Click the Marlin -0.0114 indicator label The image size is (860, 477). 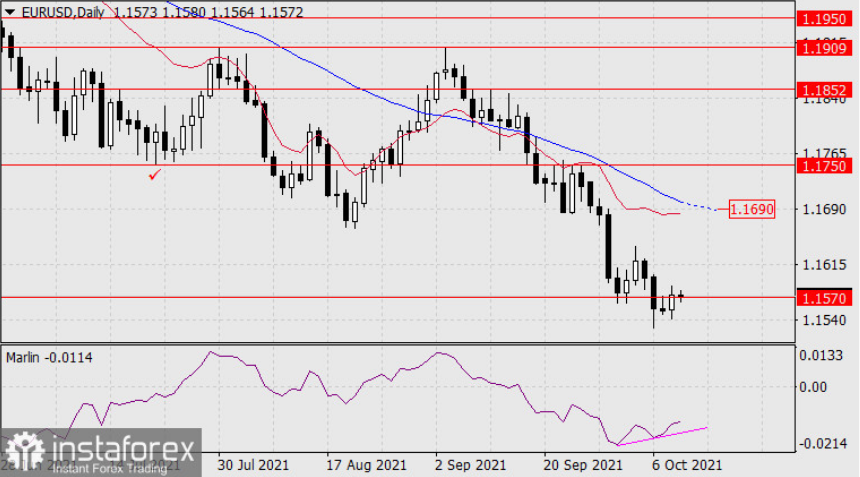[x=49, y=358]
